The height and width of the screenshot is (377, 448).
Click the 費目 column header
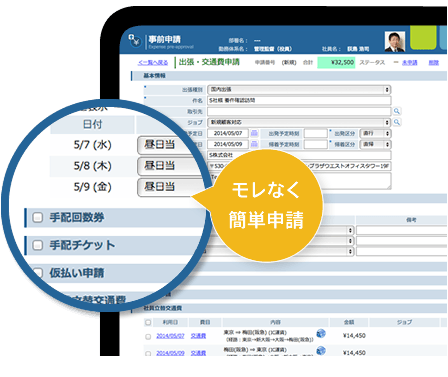pyautogui.click(x=205, y=322)
